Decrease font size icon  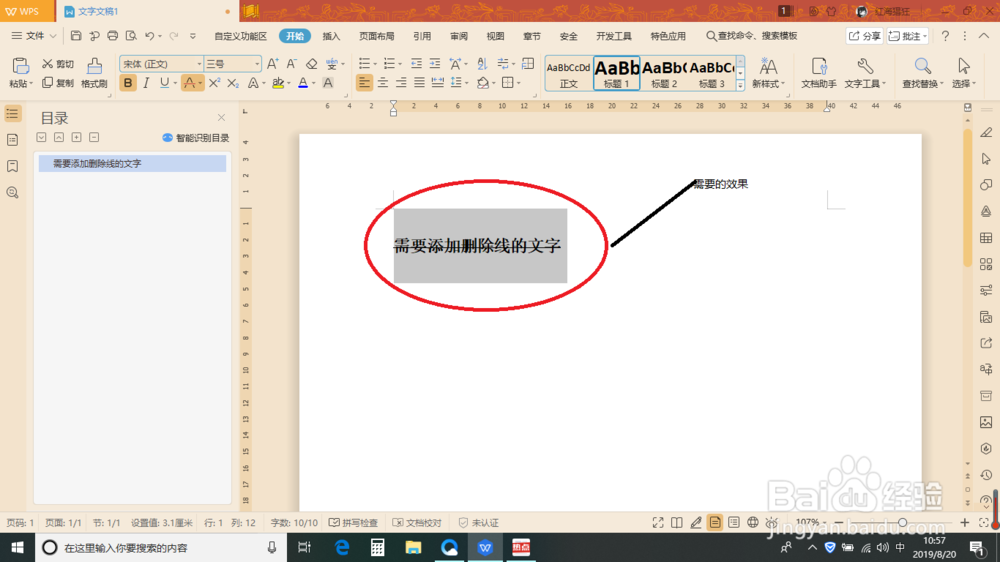click(x=291, y=64)
